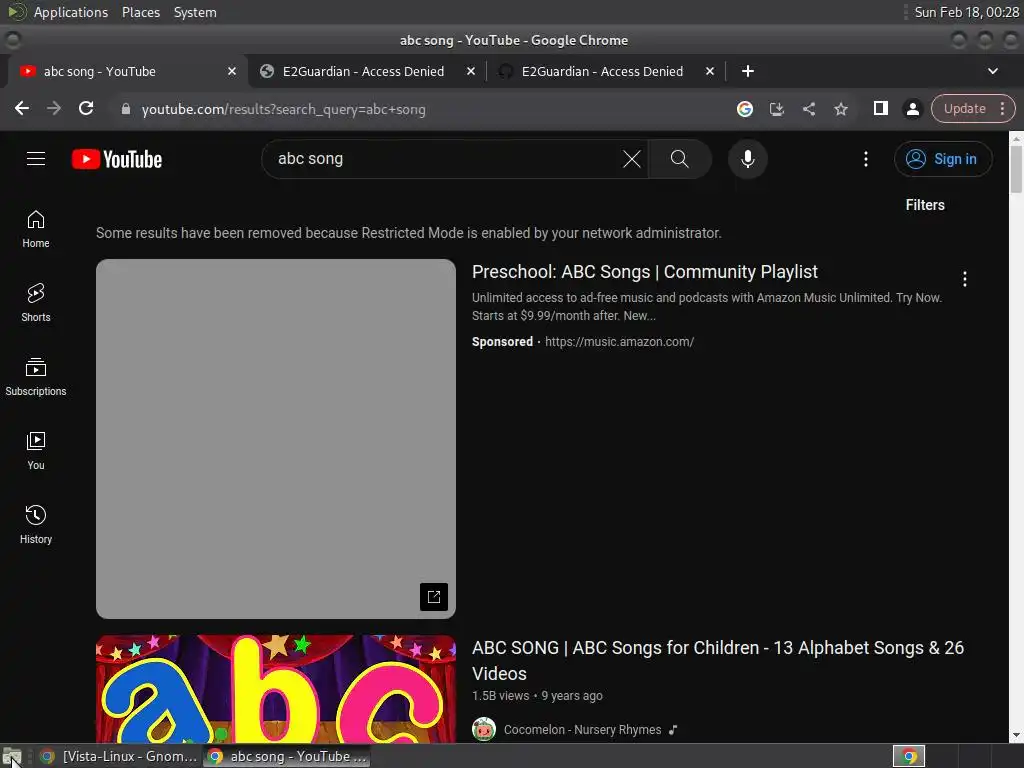Switch to Vista-Linux Gnome taskbar window
The image size is (1024, 768).
pos(119,756)
